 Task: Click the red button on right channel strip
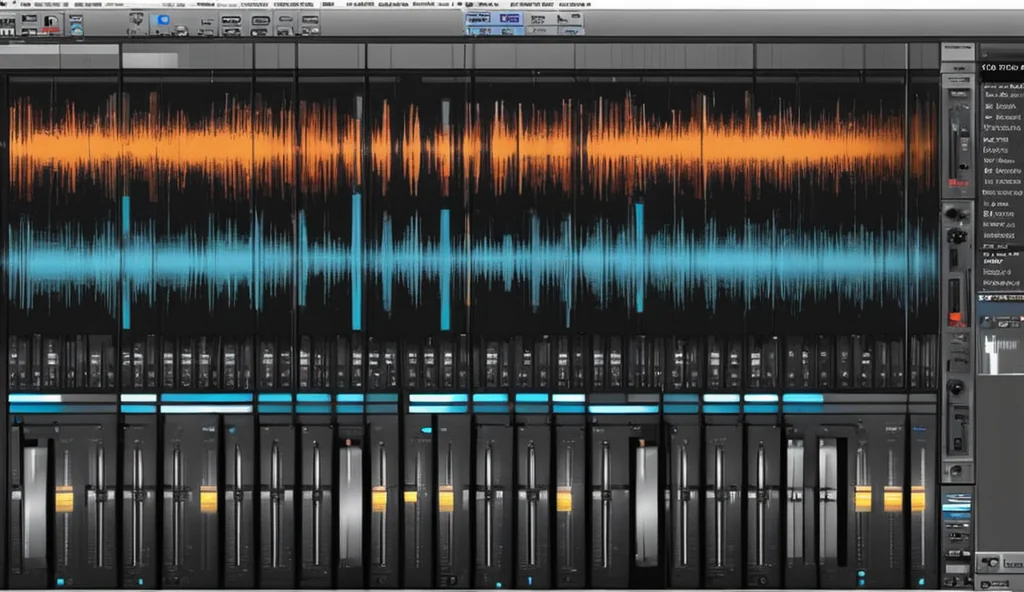pyautogui.click(x=957, y=184)
